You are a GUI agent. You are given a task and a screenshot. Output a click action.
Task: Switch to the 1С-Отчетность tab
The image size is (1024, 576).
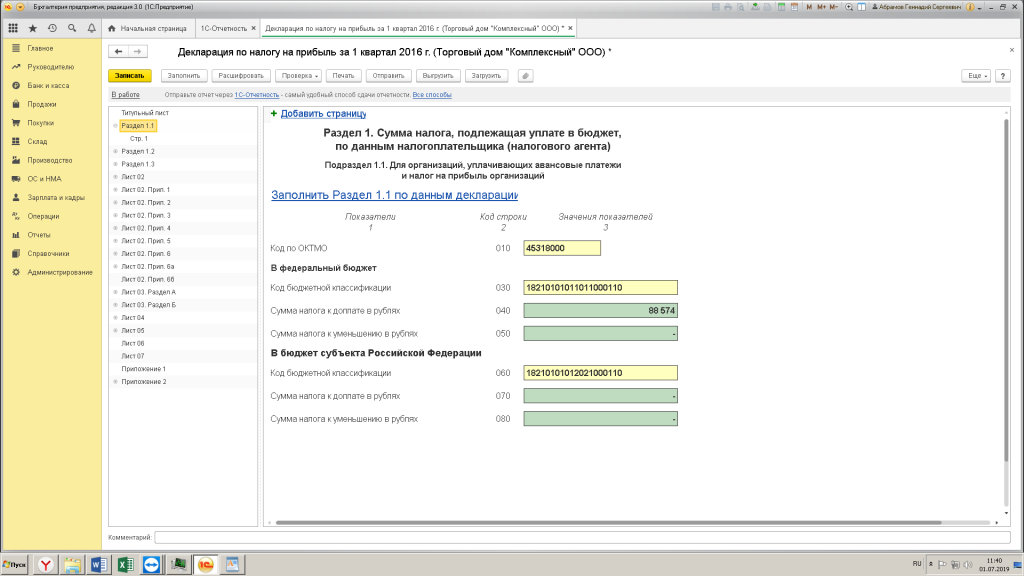tap(223, 29)
